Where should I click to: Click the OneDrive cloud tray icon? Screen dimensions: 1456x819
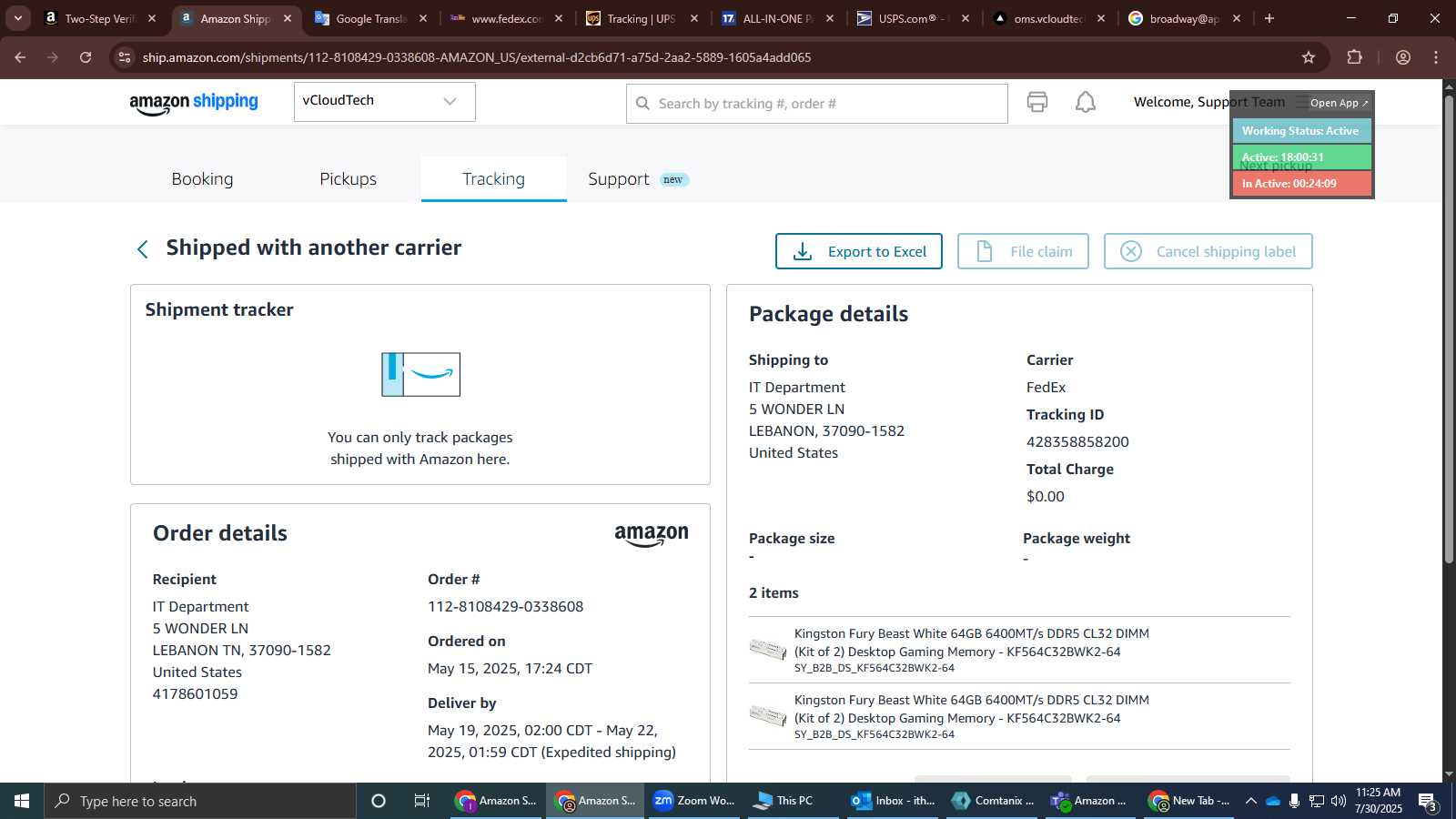pos(1272,801)
